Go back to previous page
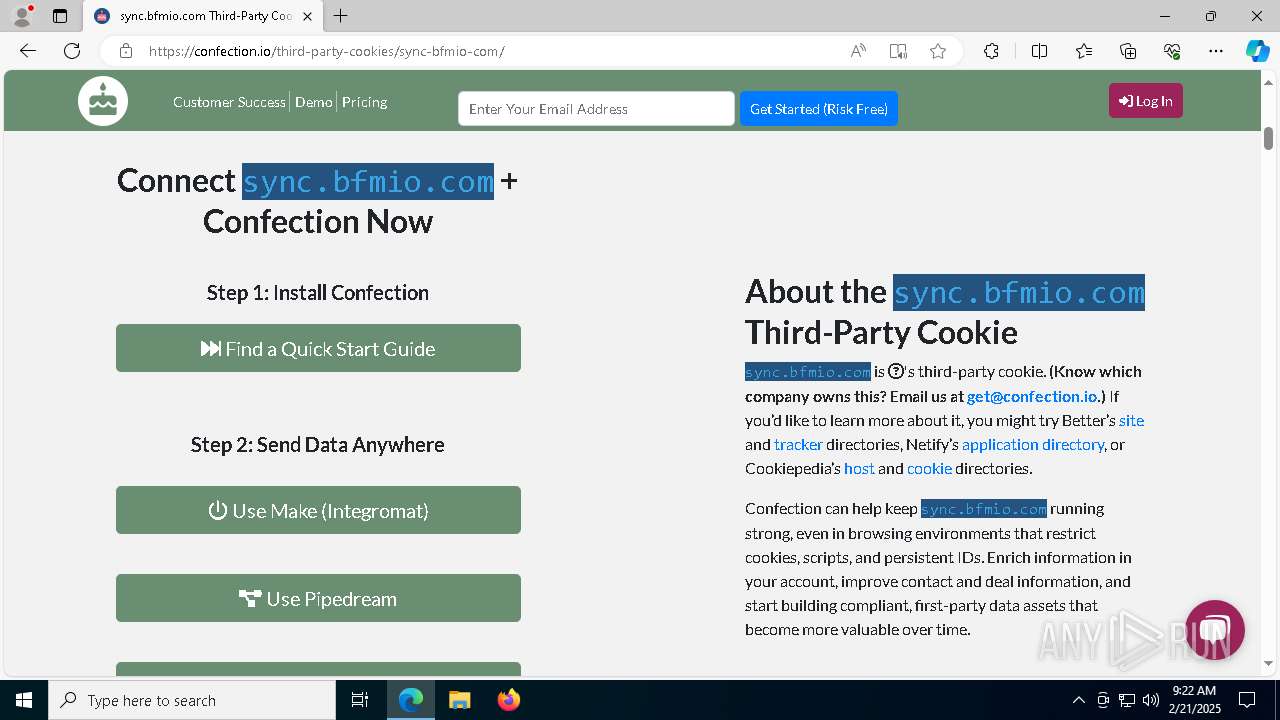The image size is (1280, 720). click(28, 51)
